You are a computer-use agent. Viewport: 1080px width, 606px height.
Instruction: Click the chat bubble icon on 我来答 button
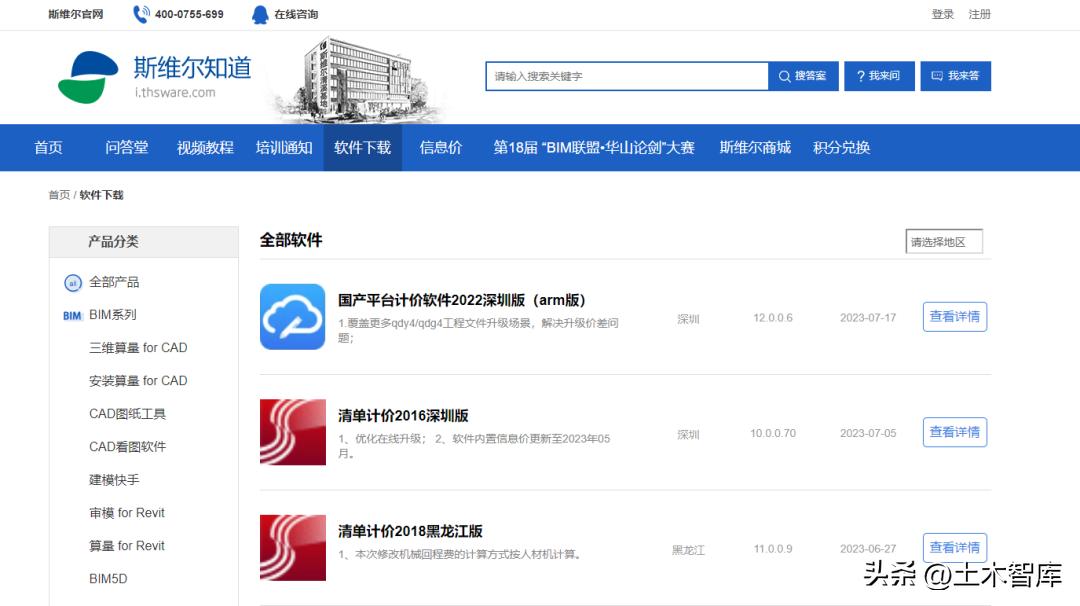click(x=935, y=76)
